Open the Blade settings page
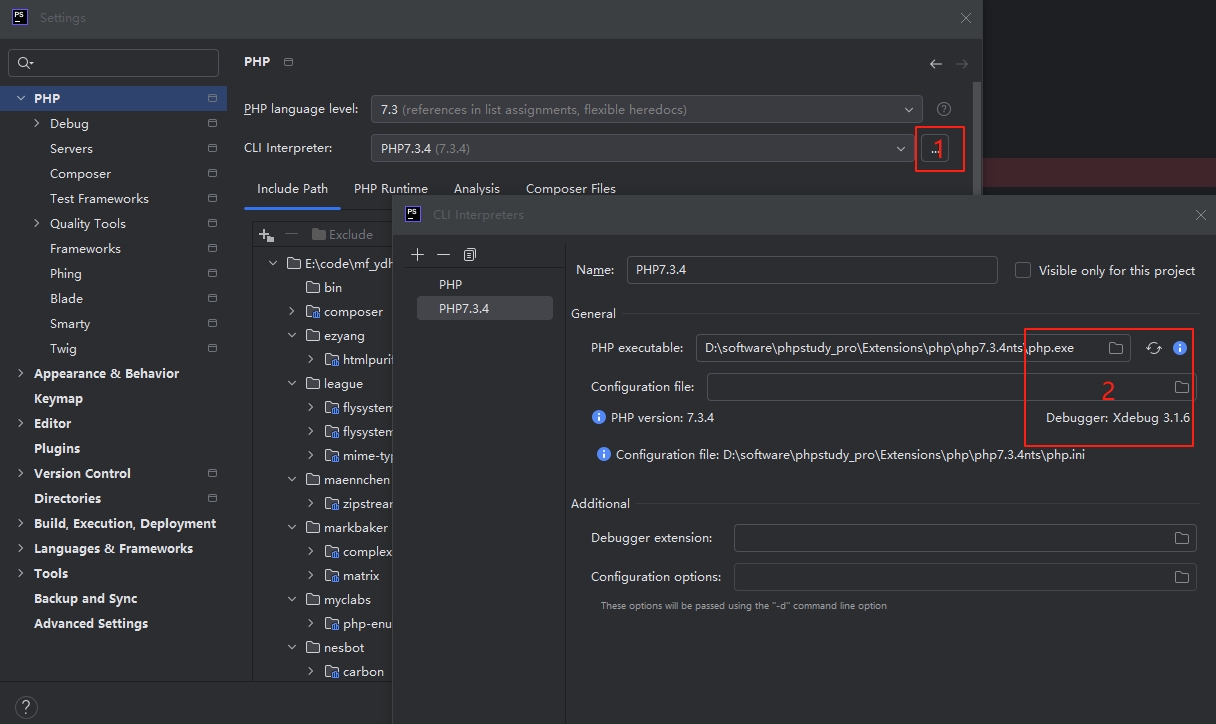 coord(66,298)
